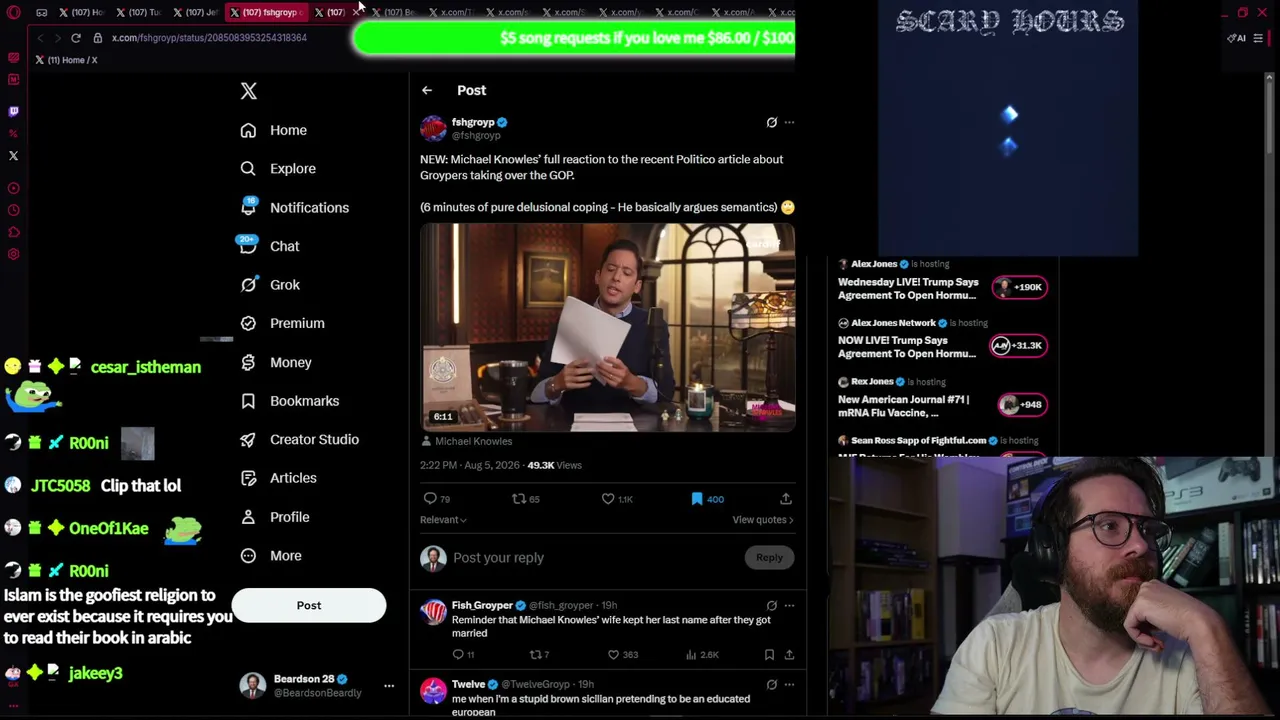This screenshot has width=1280, height=720.
Task: Open New American Journal #71 space title
Action: pos(904,406)
